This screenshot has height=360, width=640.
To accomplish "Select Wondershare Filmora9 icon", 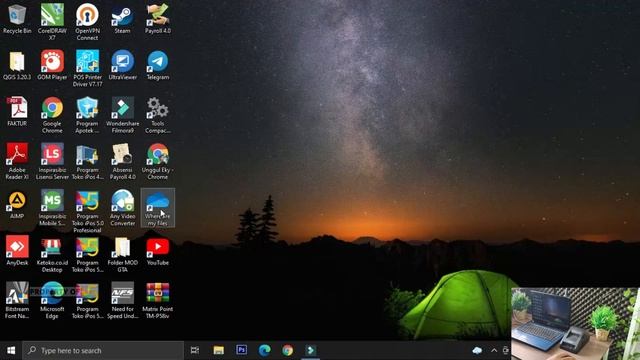I will tap(122, 115).
